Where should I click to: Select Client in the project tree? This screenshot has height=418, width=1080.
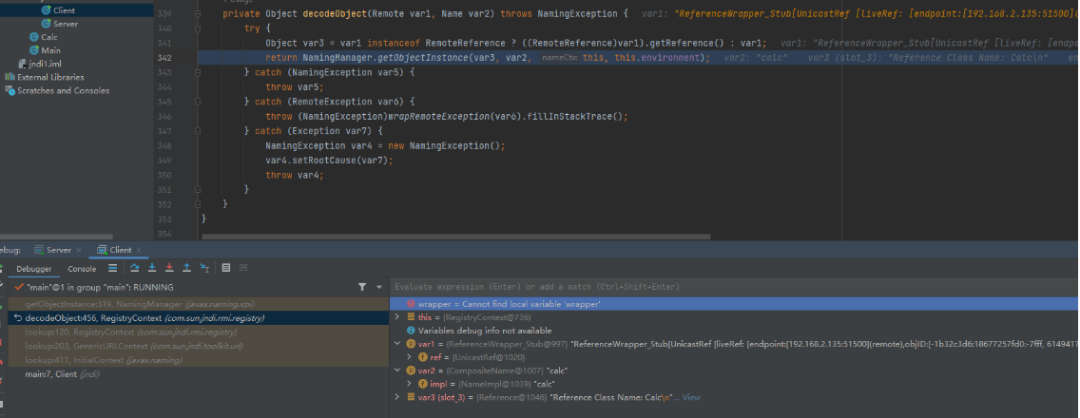(64, 10)
